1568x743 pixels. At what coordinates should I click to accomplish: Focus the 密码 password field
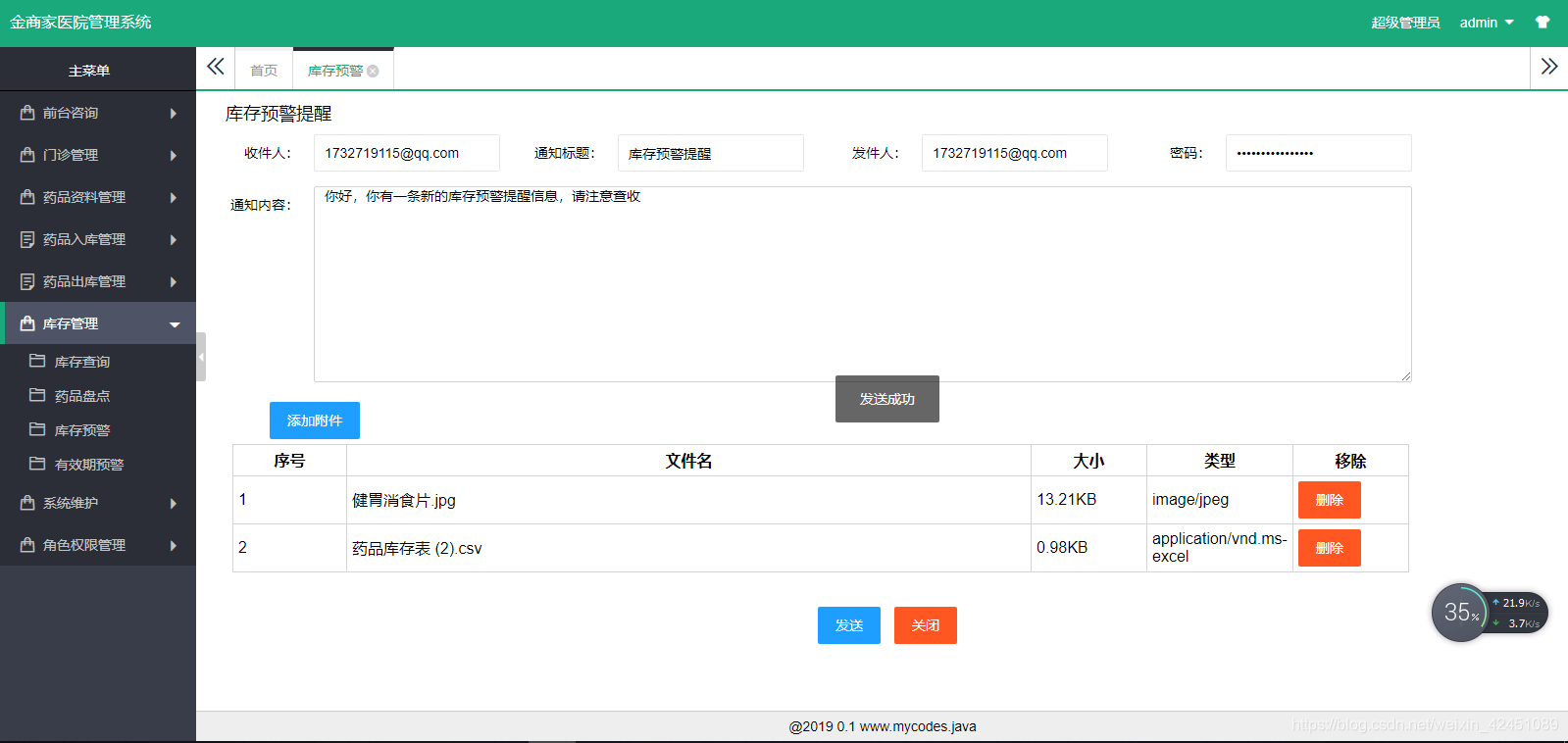click(x=1319, y=153)
